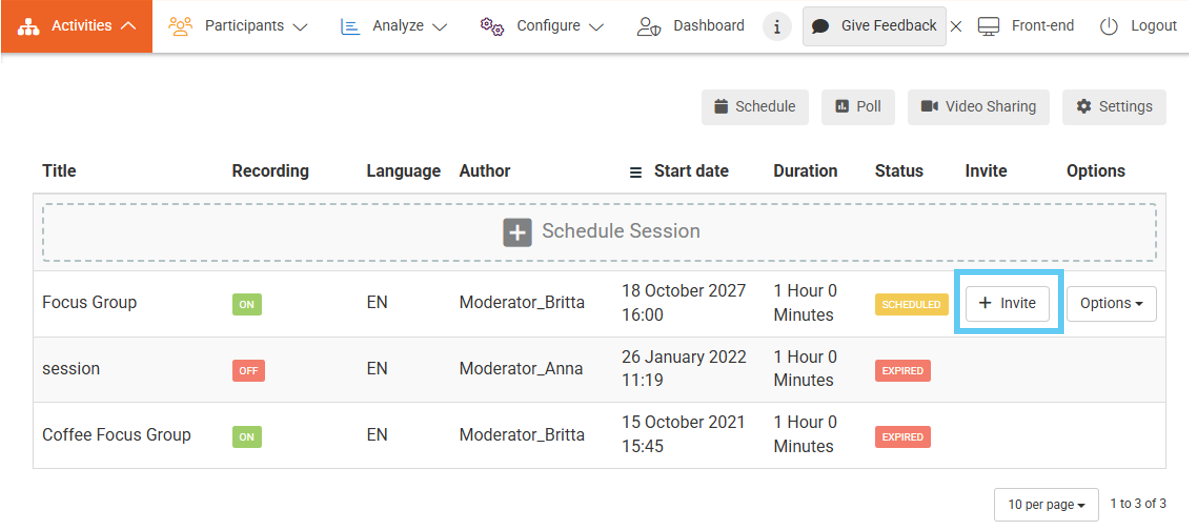Expand the Options dropdown for Focus Group
Viewport: 1189px width, 532px height.
[x=1111, y=304]
